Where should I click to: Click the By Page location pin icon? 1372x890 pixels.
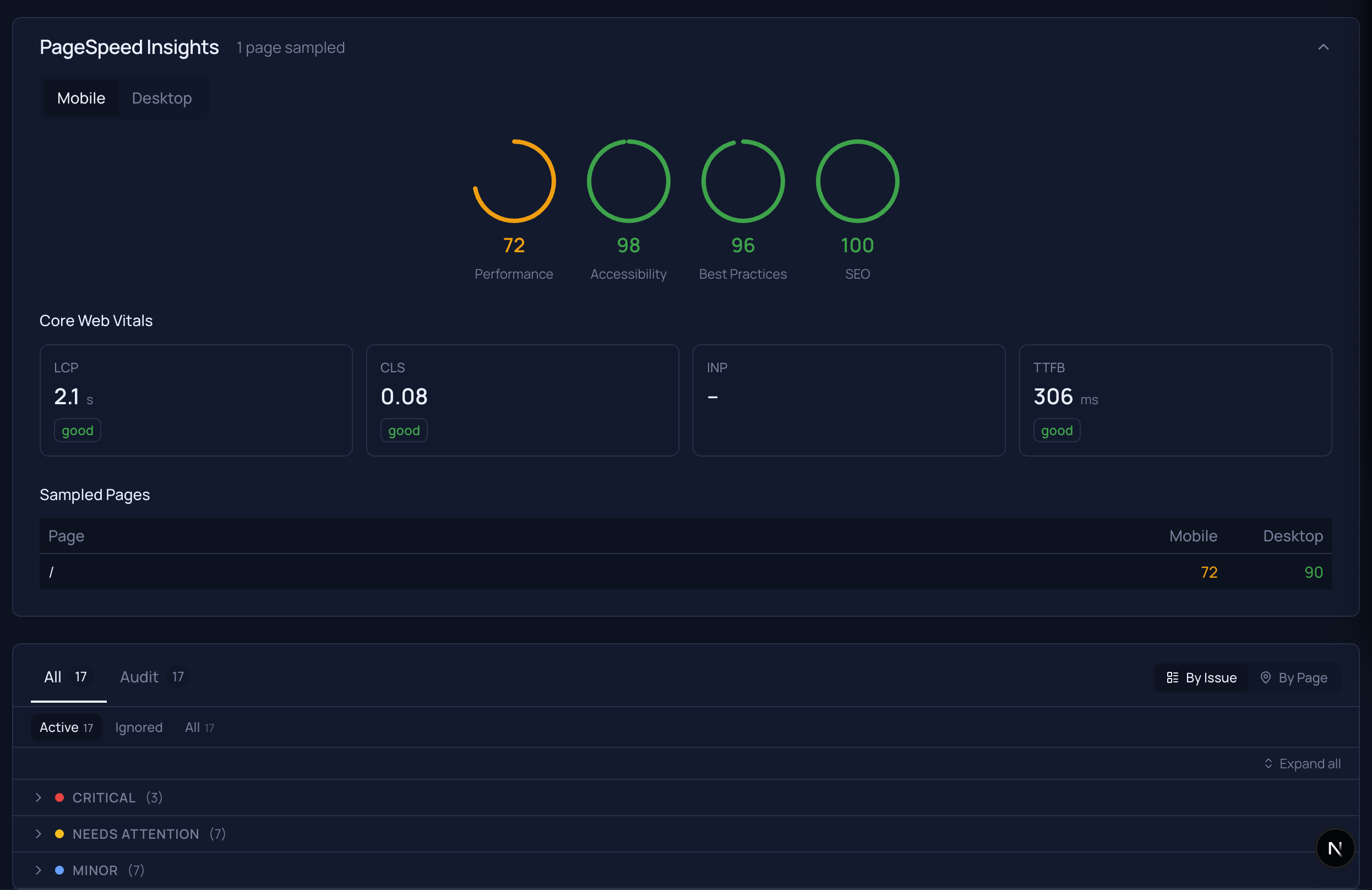1266,678
